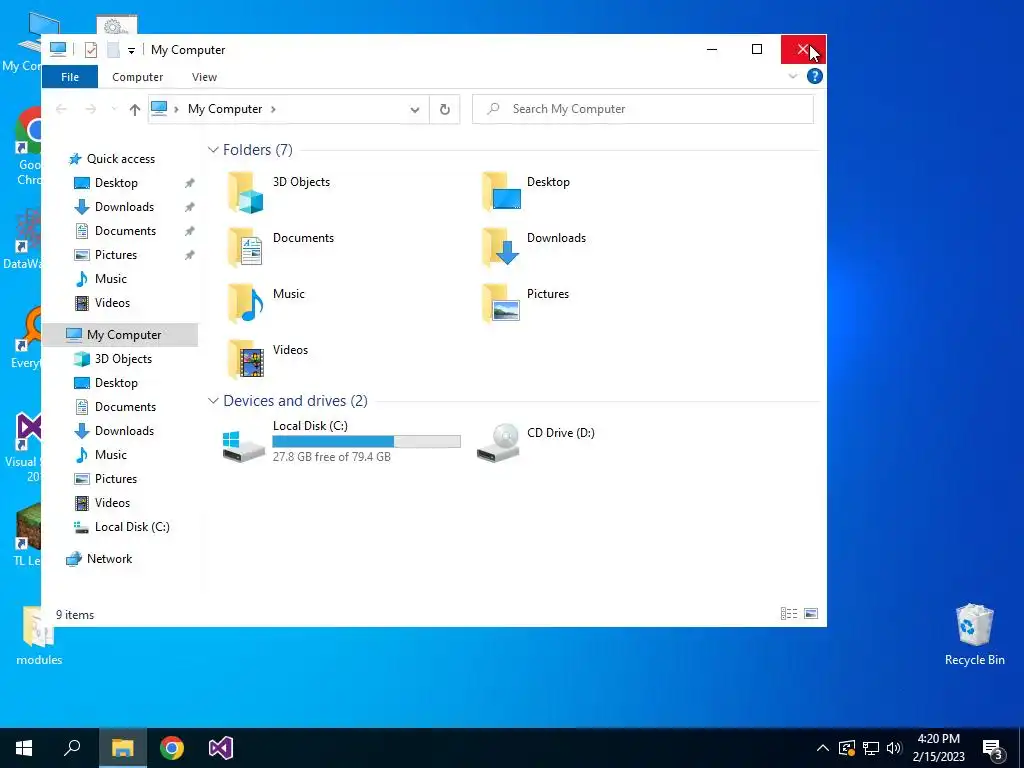The height and width of the screenshot is (768, 1024).
Task: Click the chevron after My Computer in the address bar
Action: pos(273,109)
